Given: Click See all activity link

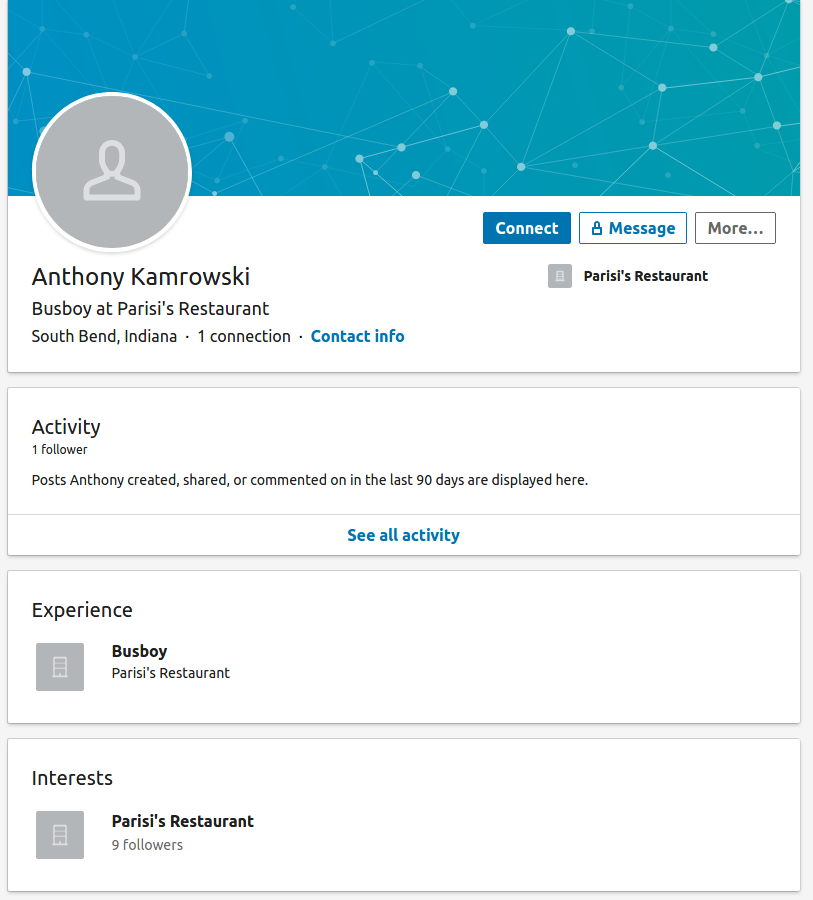Looking at the screenshot, I should tap(404, 535).
